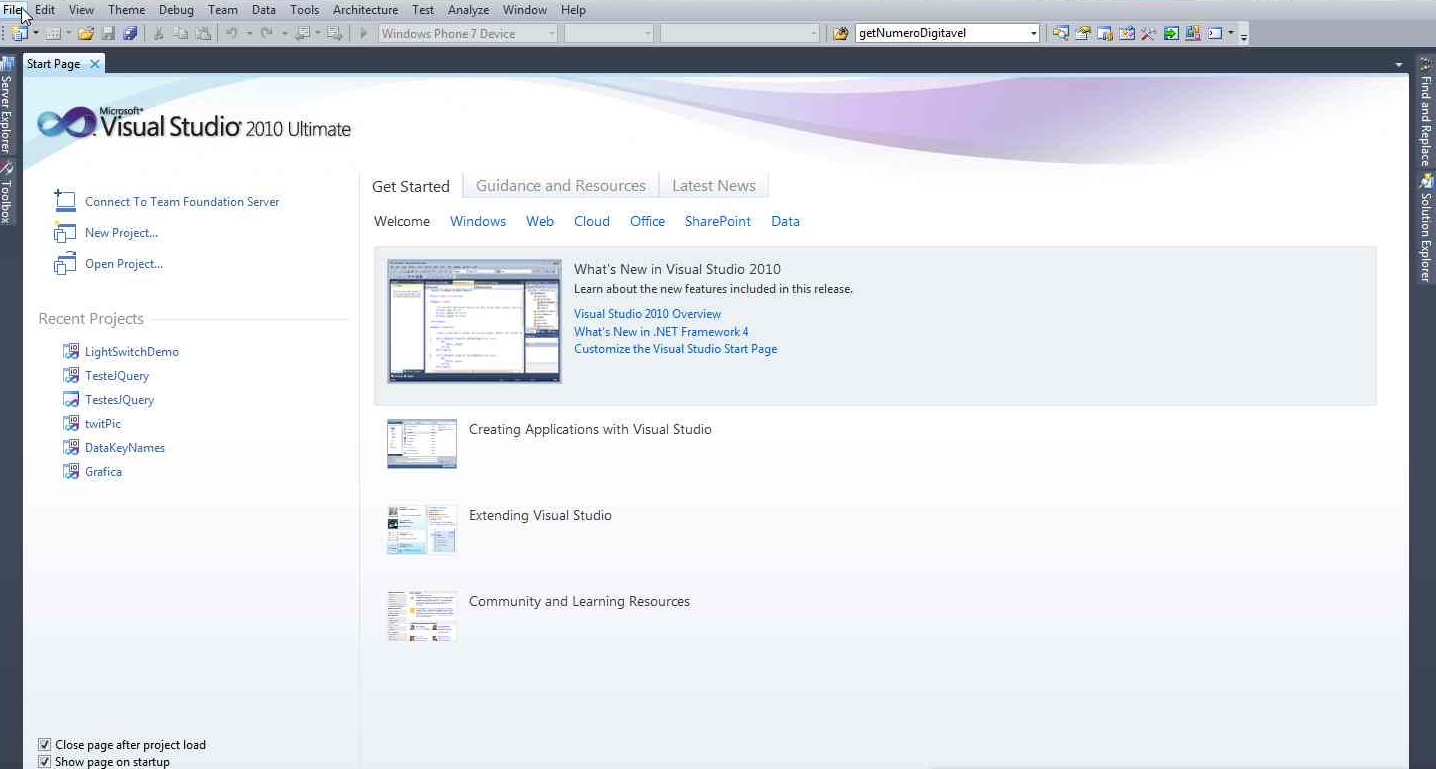
Task: Toggle Close page after project load checkbox
Action: 44,745
